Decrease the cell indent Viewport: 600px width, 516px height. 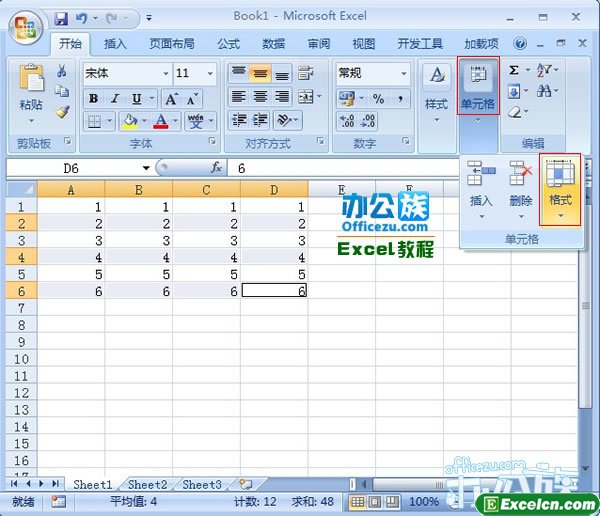click(x=239, y=121)
